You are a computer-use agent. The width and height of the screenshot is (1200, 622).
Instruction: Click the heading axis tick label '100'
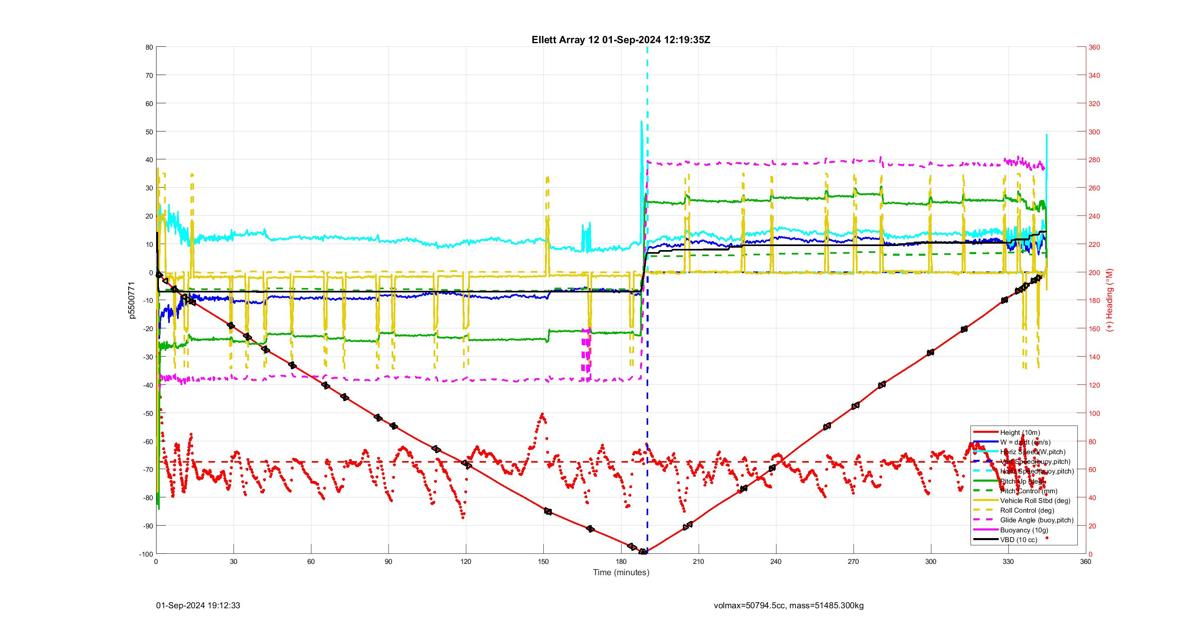click(x=1094, y=413)
